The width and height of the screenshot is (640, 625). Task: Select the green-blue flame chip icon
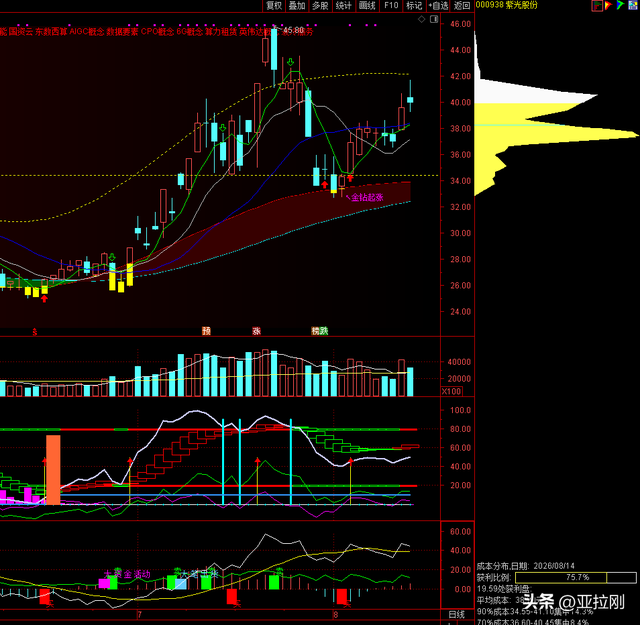[x=620, y=5]
